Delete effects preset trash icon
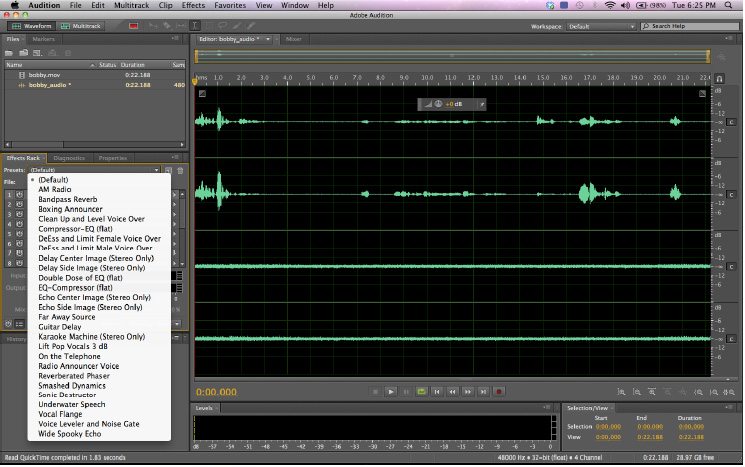 click(180, 170)
